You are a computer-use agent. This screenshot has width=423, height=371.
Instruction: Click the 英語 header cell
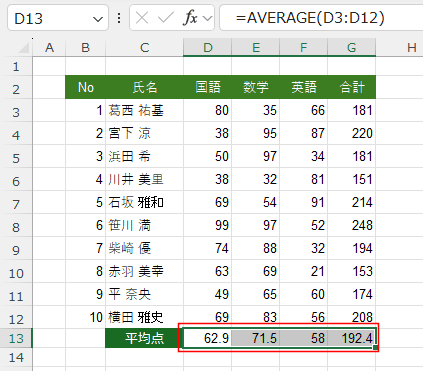304,87
